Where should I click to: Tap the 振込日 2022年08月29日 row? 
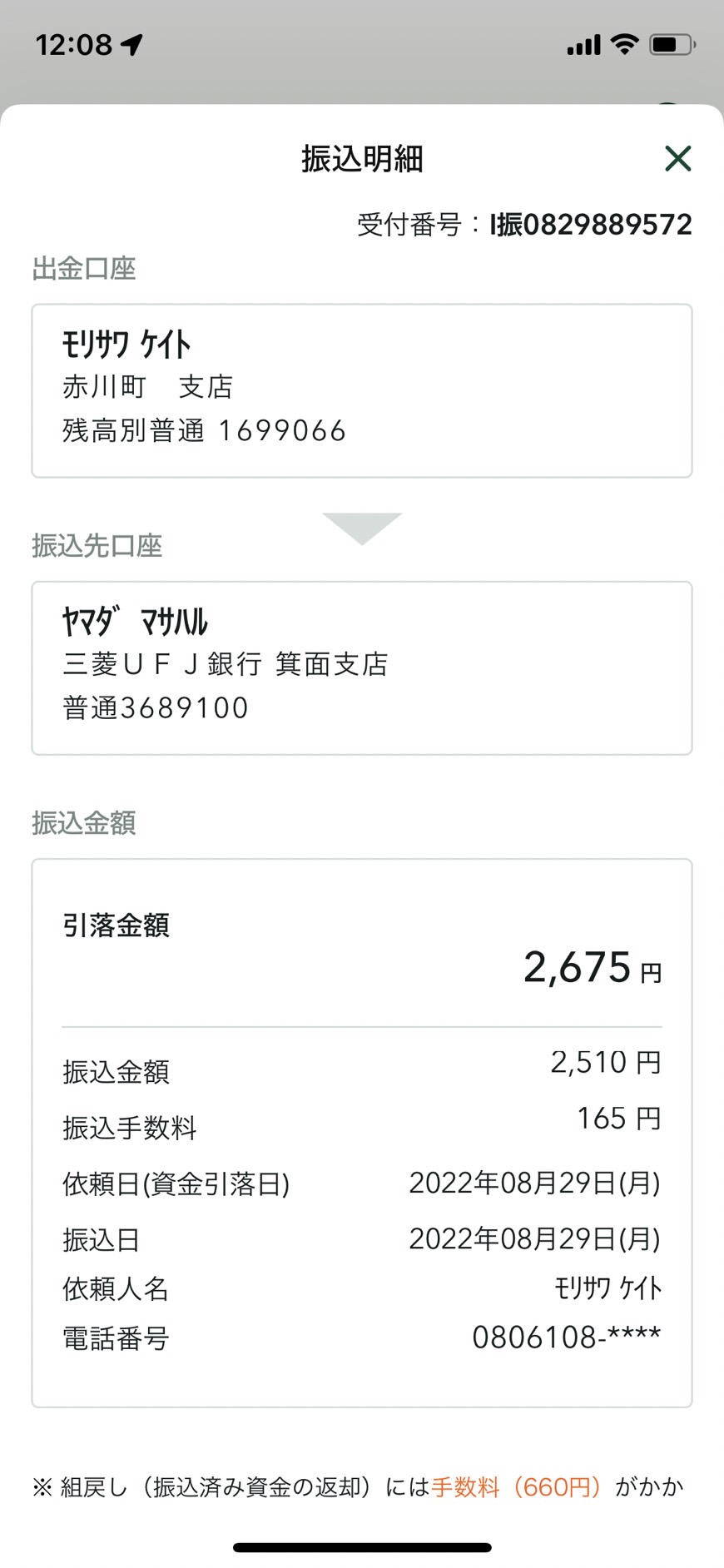pos(362,1239)
